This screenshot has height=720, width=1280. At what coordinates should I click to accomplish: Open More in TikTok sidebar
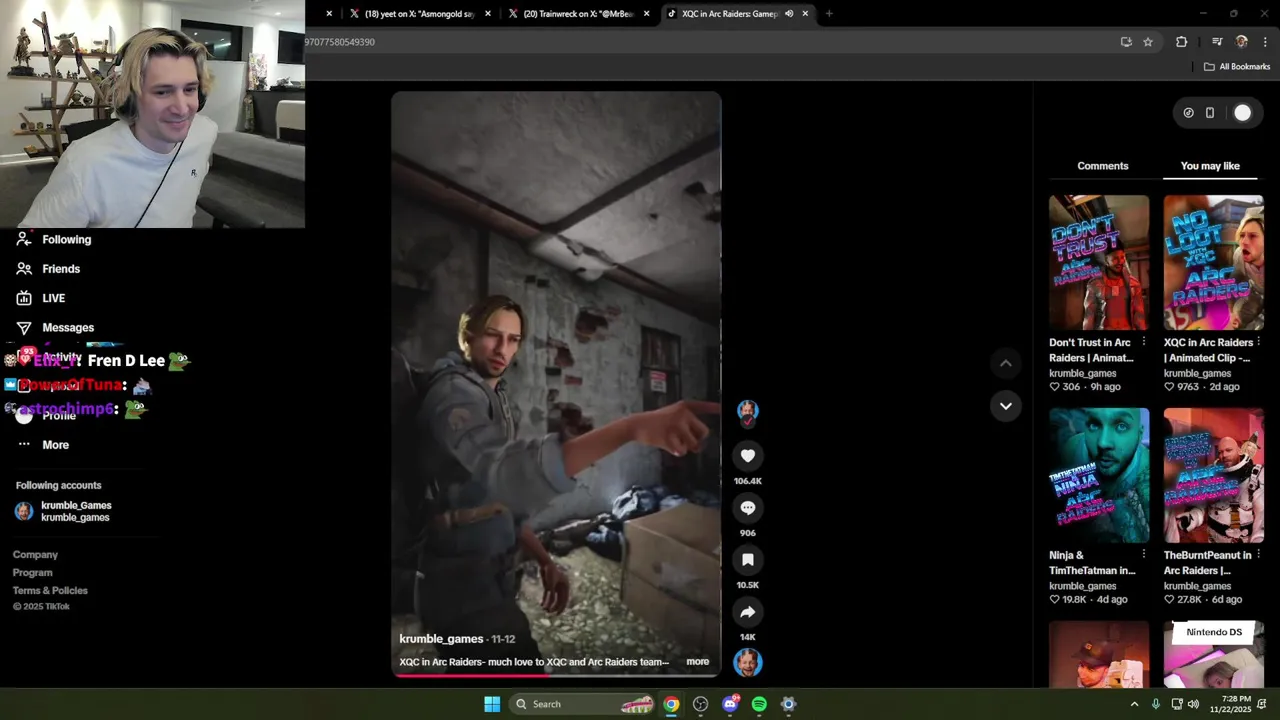coord(44,445)
